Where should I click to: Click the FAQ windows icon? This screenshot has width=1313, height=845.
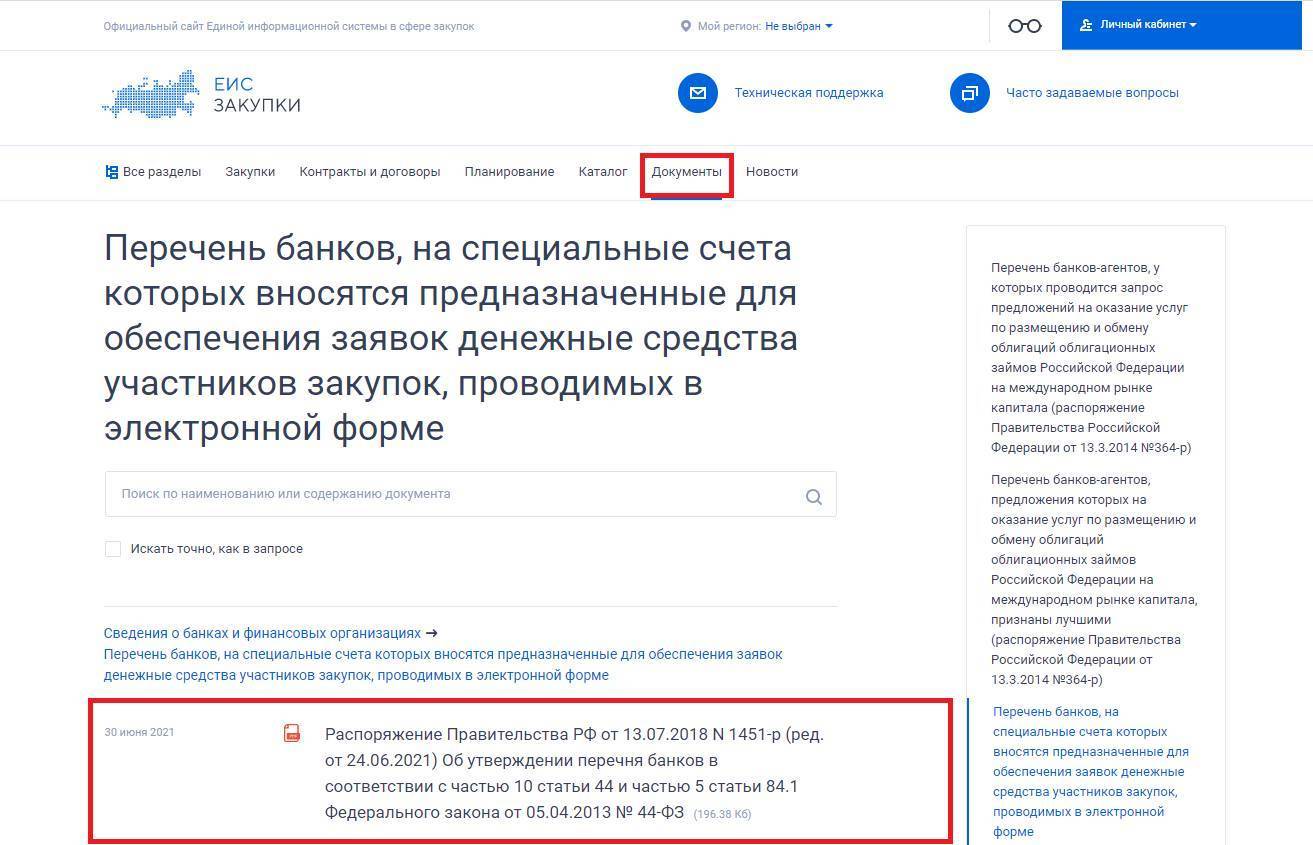coord(969,93)
